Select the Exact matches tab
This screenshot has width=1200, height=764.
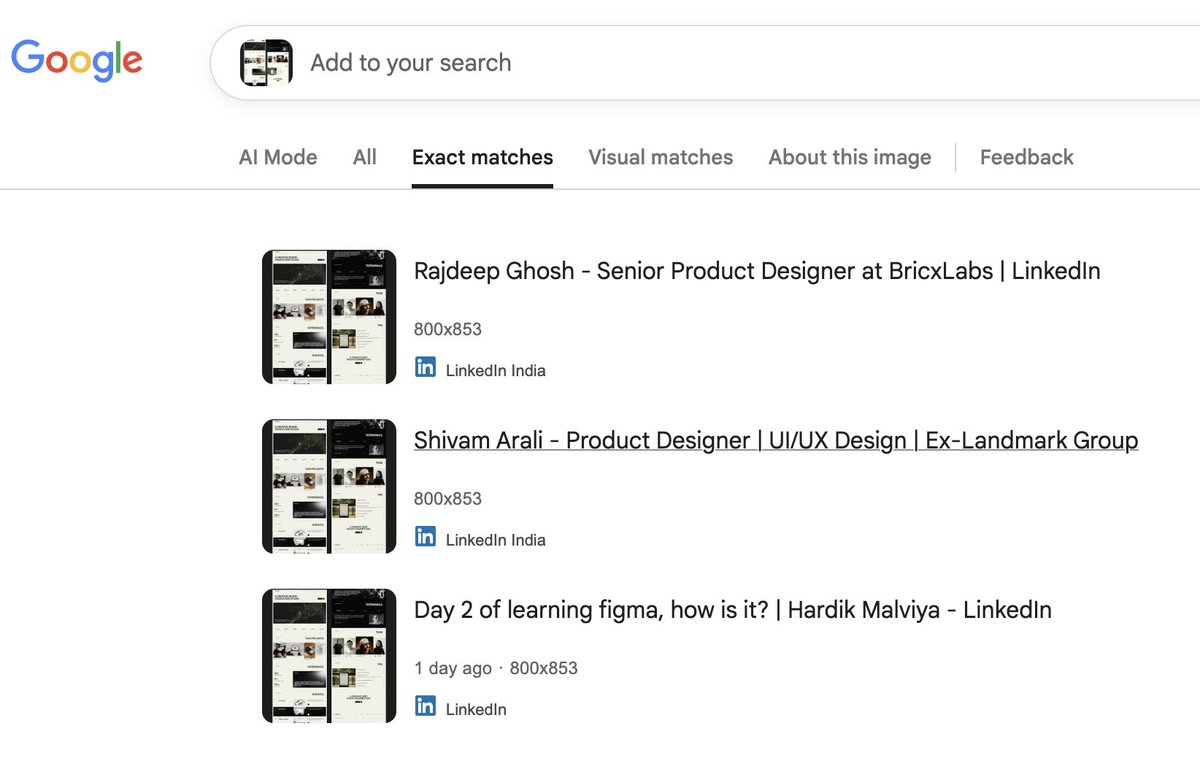click(x=482, y=157)
